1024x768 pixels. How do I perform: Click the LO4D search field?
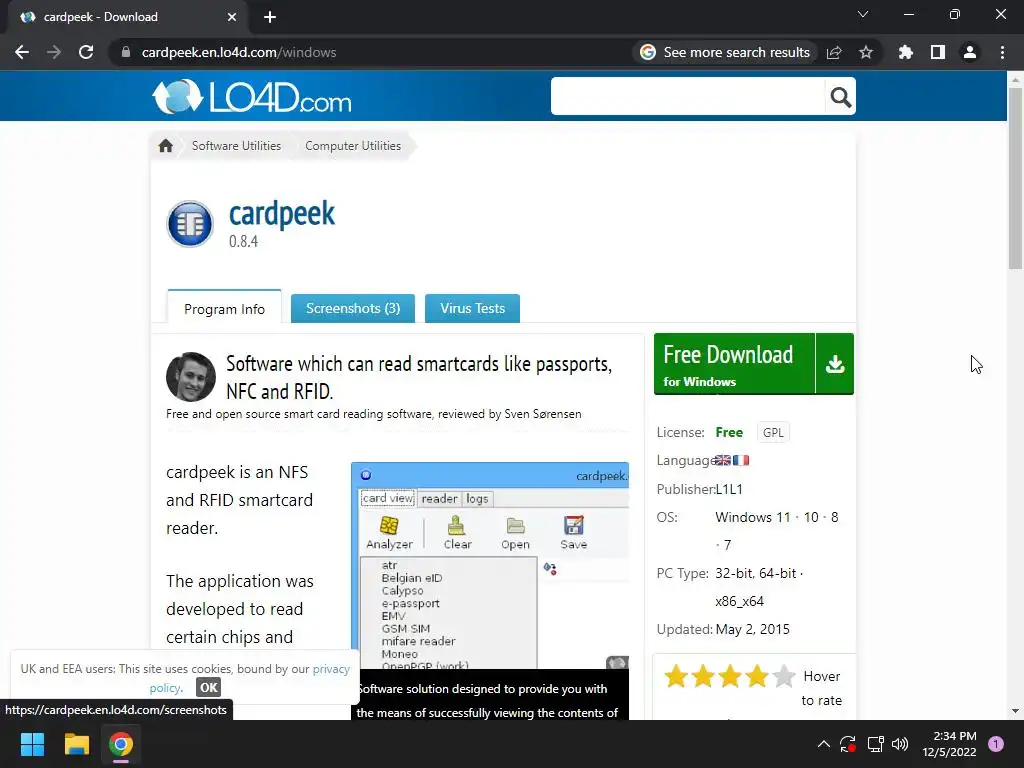tap(688, 97)
